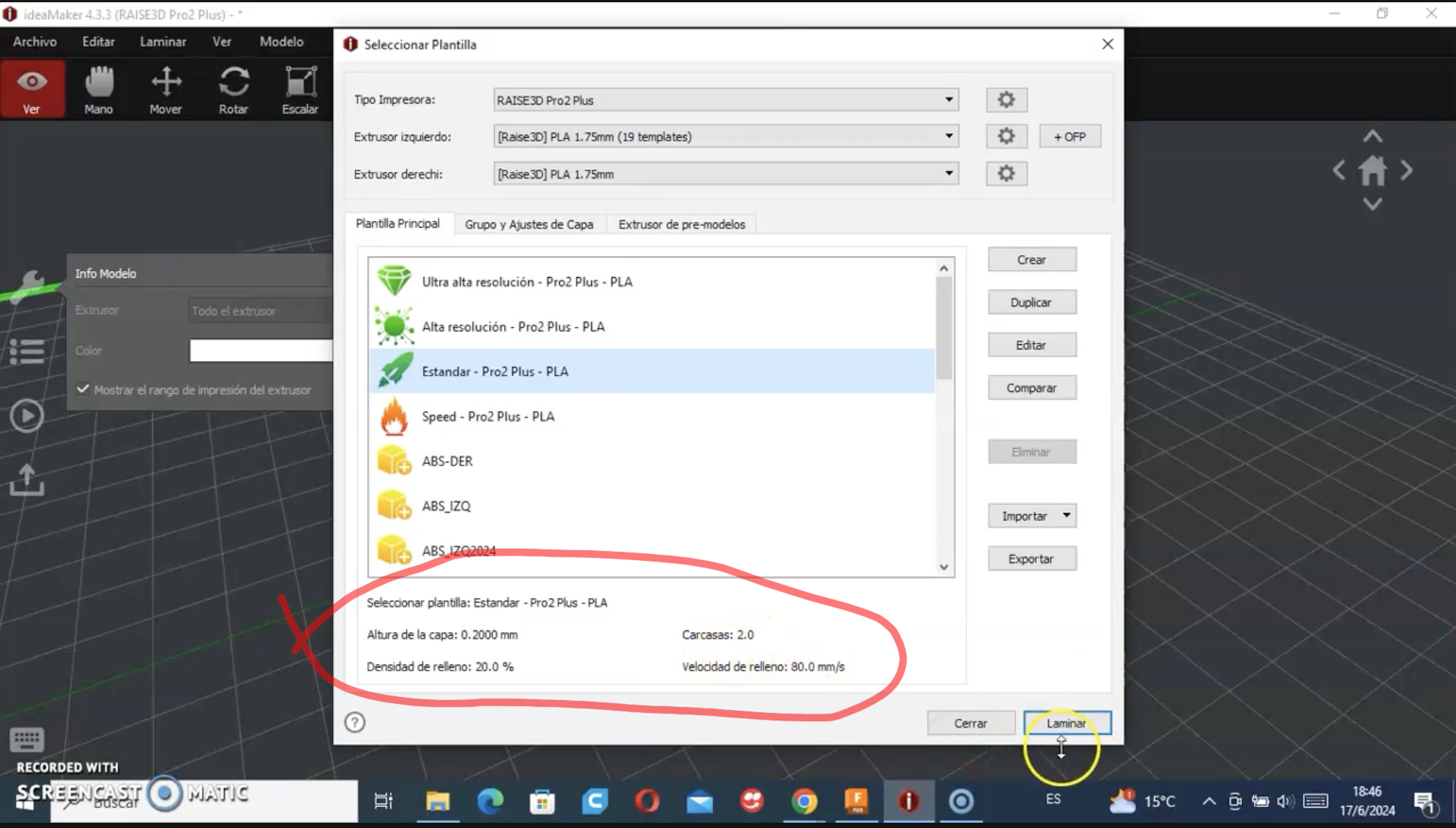Open the Importar dropdown arrow

[x=1066, y=515]
